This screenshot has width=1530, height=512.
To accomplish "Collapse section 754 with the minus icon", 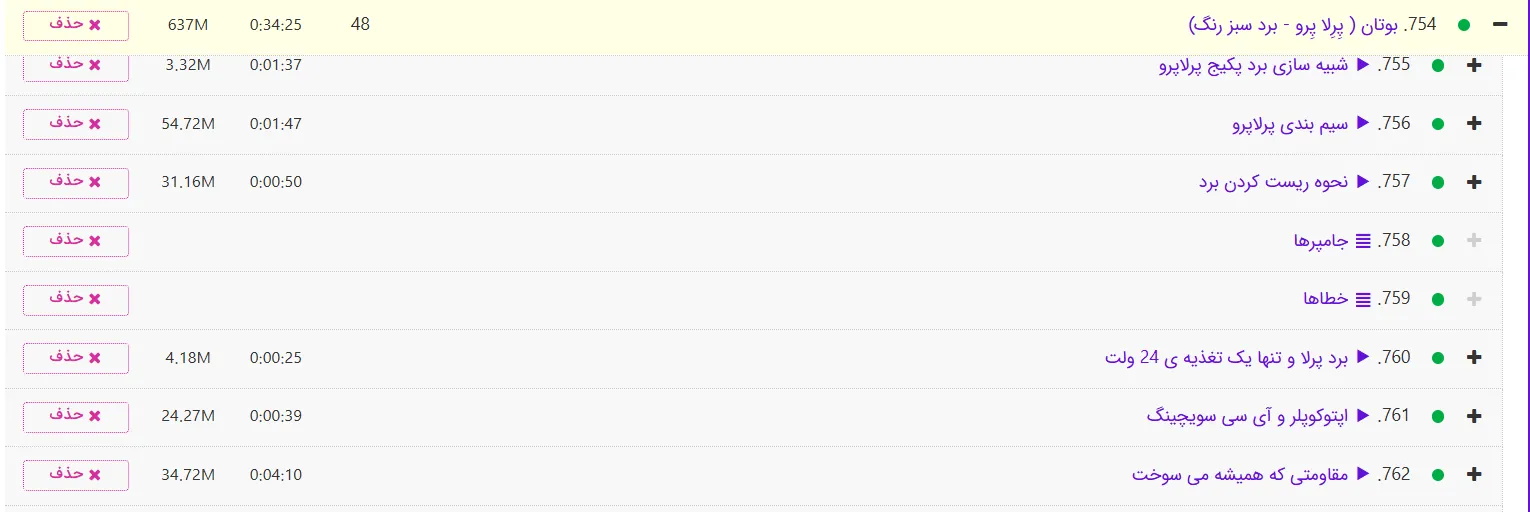I will point(1499,25).
